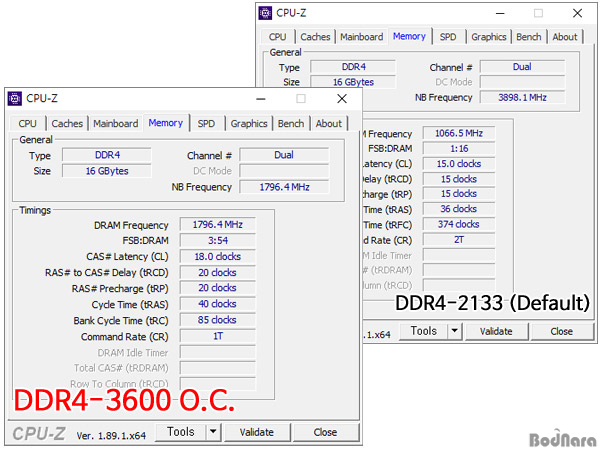The width and height of the screenshot is (600, 450).
Task: Click the DRAM Frequency value 1796.4 MHz
Action: click(x=217, y=225)
